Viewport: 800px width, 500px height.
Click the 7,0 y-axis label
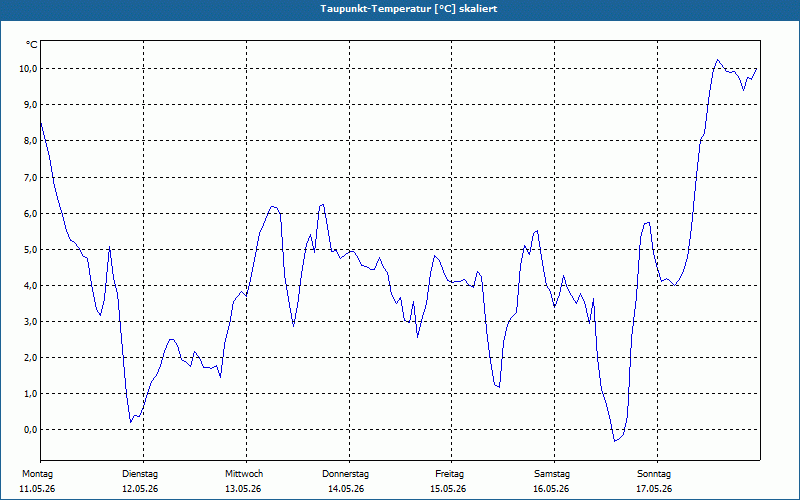click(x=29, y=178)
